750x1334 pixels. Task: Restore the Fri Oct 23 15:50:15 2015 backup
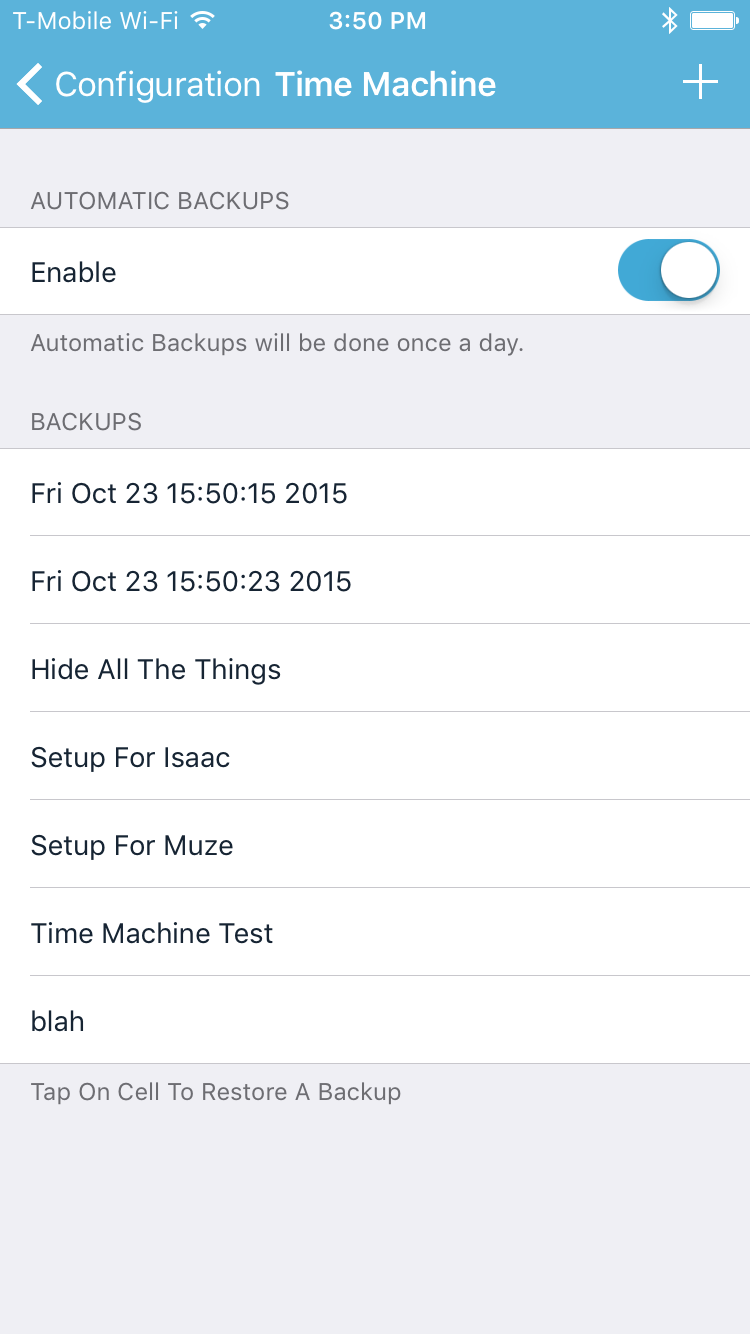[x=189, y=493]
